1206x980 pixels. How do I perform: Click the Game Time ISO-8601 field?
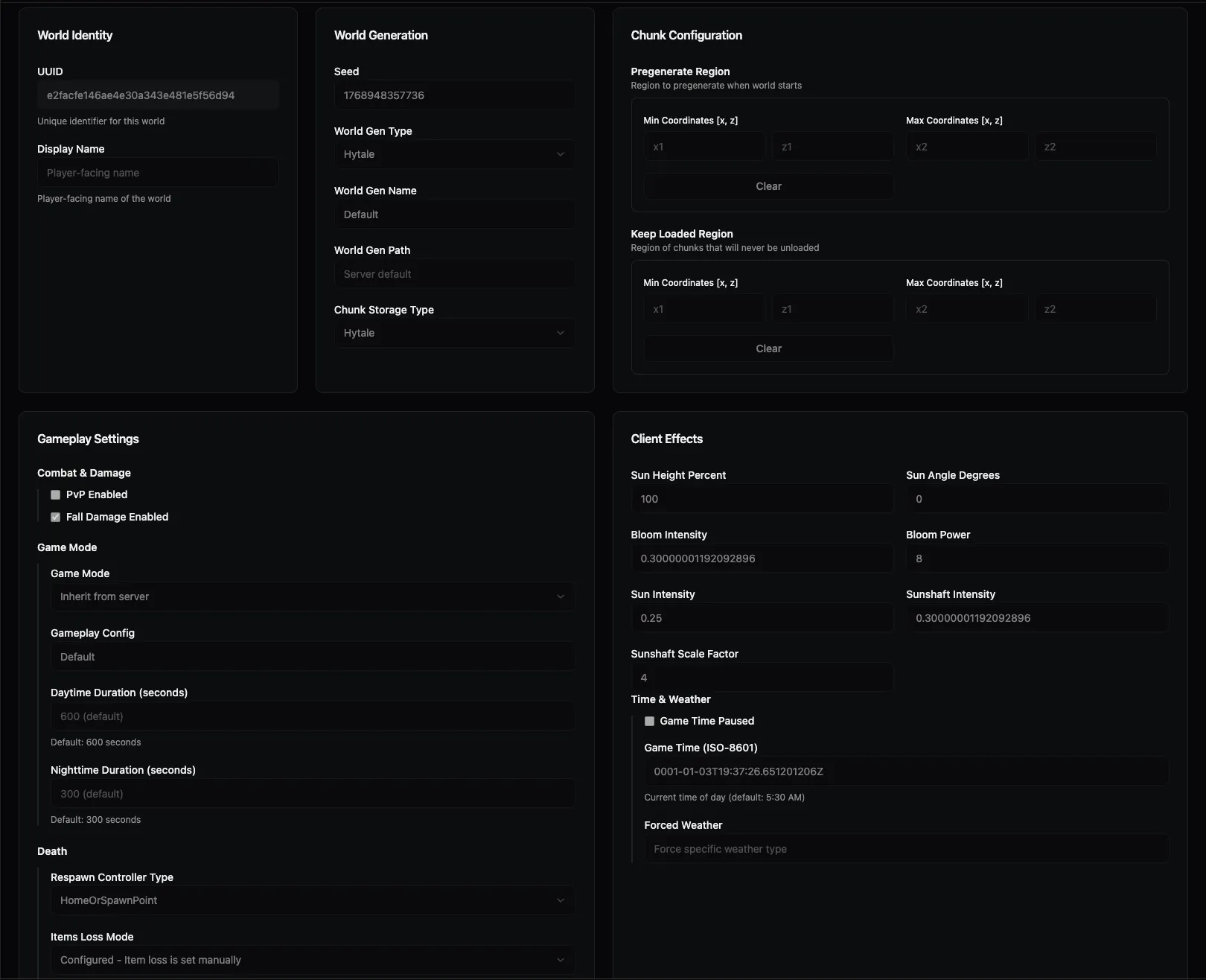point(904,771)
